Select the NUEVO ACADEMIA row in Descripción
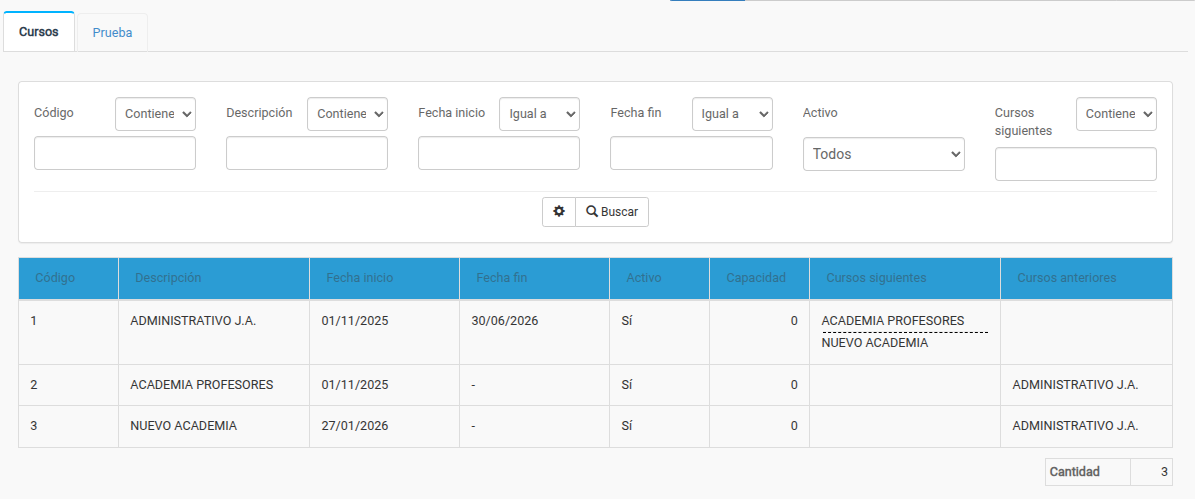This screenshot has width=1195, height=499. [x=183, y=426]
